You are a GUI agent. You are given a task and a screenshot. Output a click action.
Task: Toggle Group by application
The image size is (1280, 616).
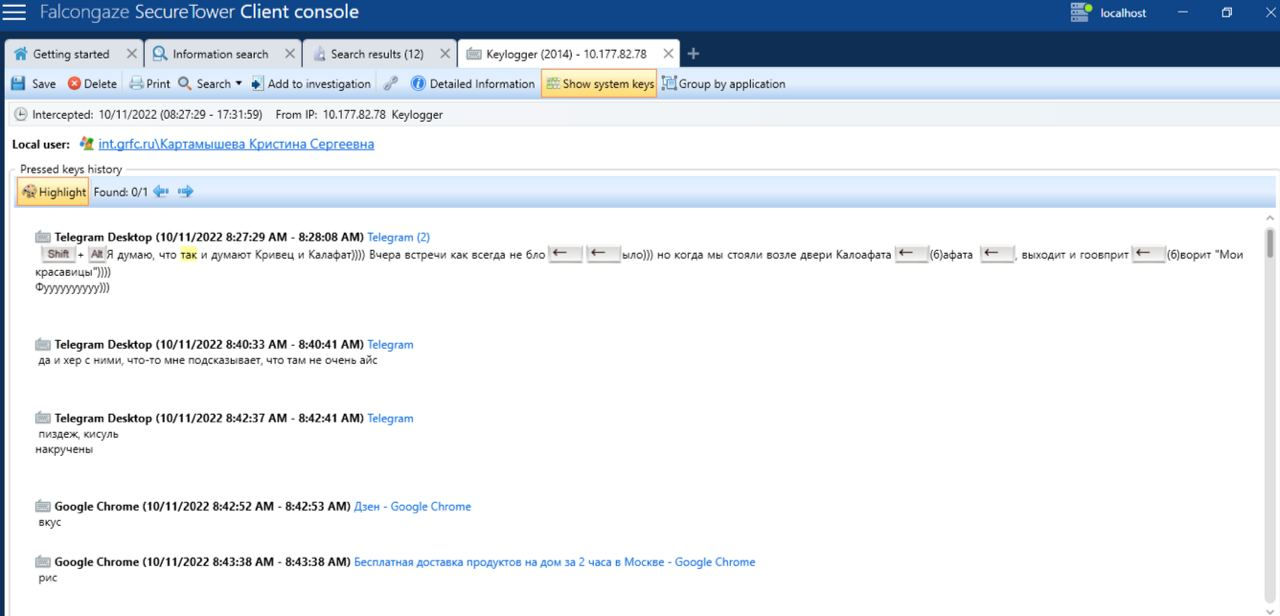click(724, 84)
